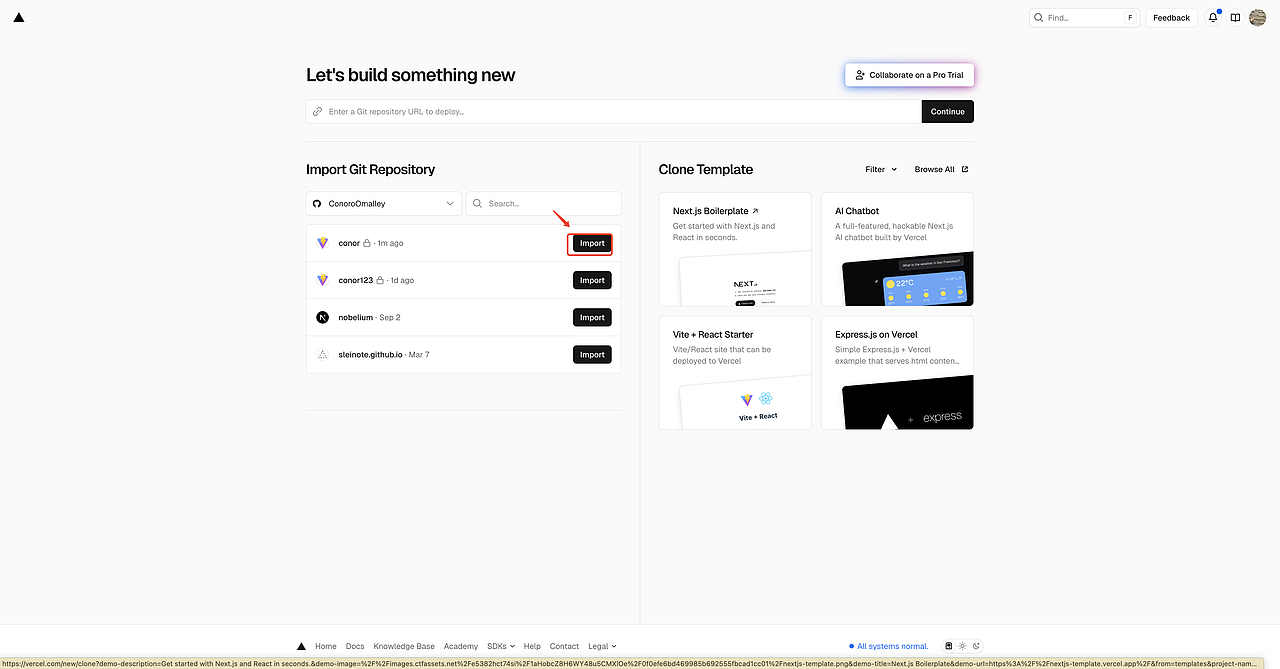
Task: Open the user avatar menu
Action: [x=1258, y=17]
